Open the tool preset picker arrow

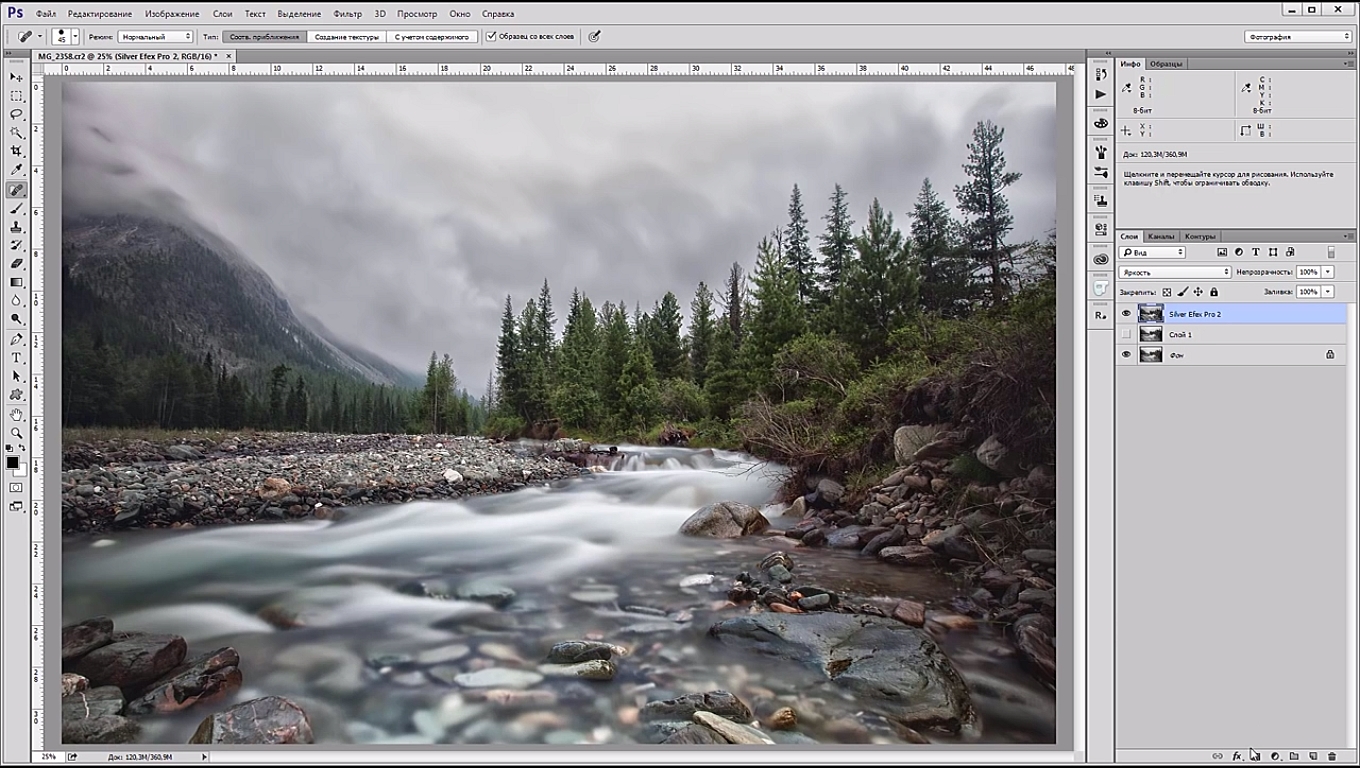[x=39, y=37]
